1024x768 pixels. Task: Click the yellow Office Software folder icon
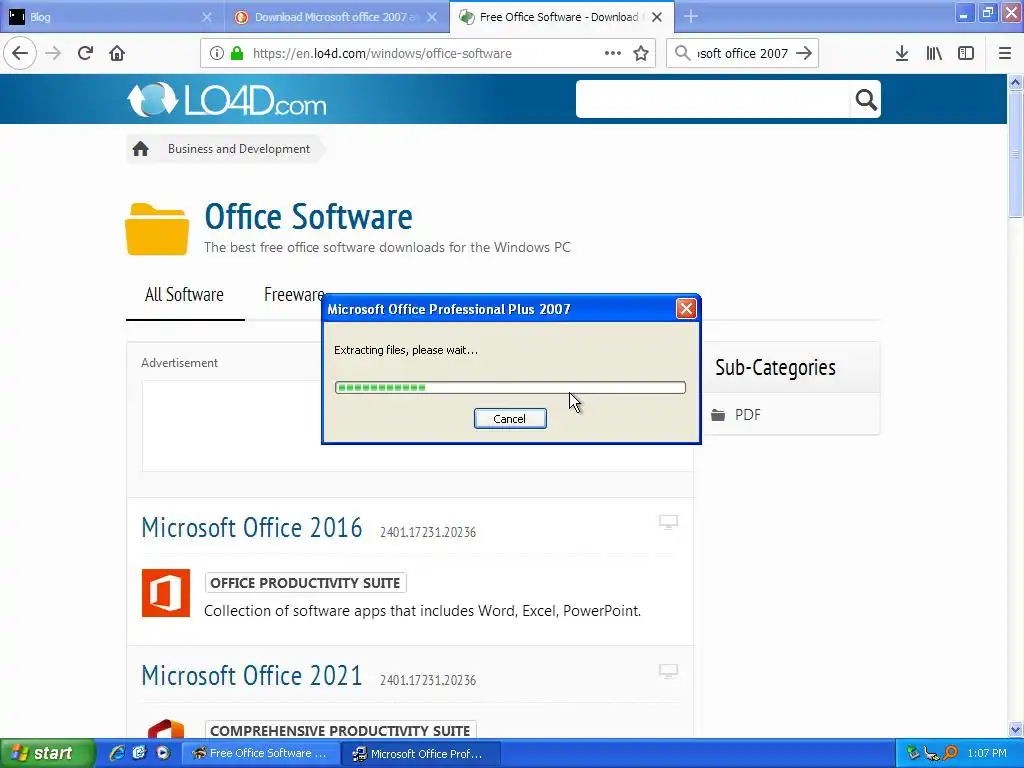[157, 229]
